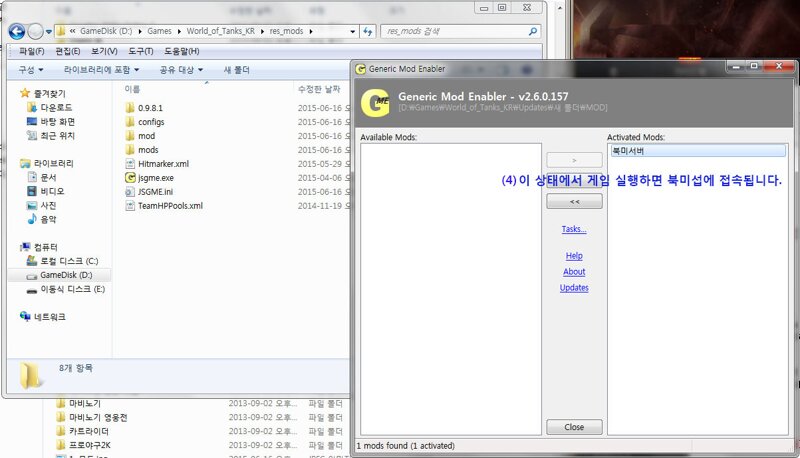Open 파일(F) menu
Viewport: 800px width, 458px height.
32,51
